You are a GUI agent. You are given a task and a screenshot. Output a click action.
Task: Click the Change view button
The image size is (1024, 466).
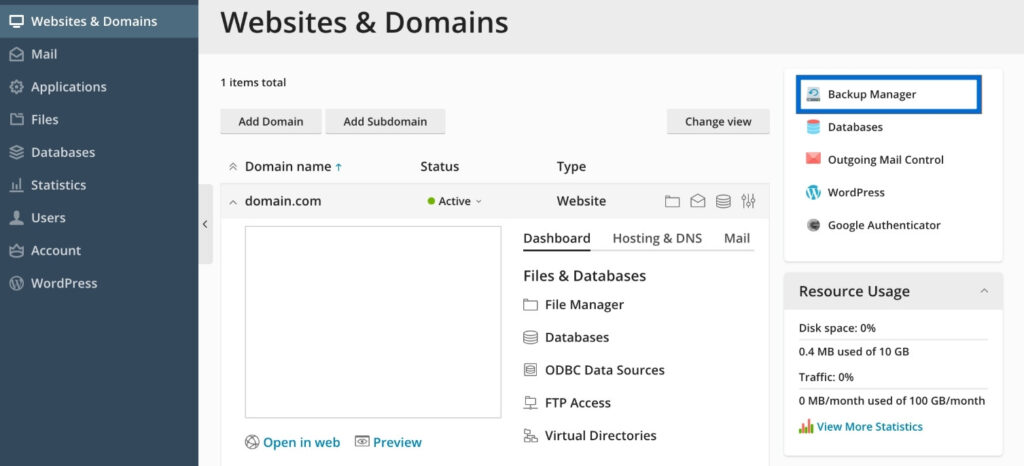[718, 121]
